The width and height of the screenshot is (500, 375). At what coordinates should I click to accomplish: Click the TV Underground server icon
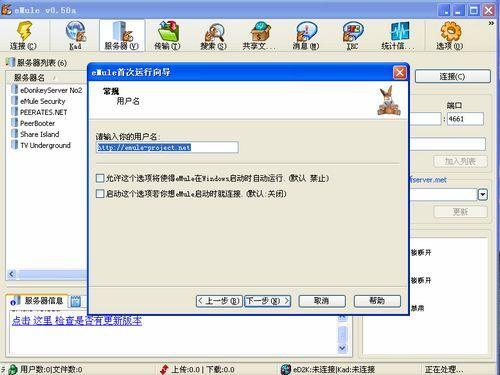click(15, 145)
